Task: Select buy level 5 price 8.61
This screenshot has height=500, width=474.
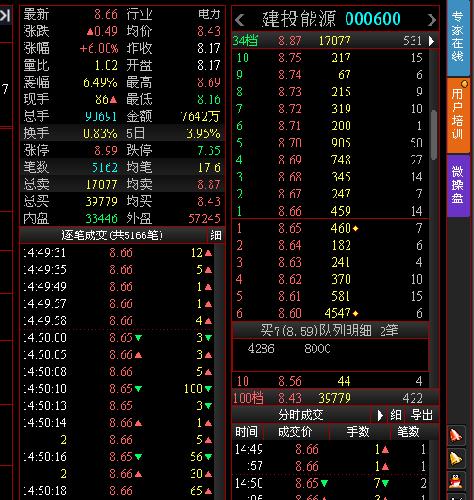Action: click(290, 297)
